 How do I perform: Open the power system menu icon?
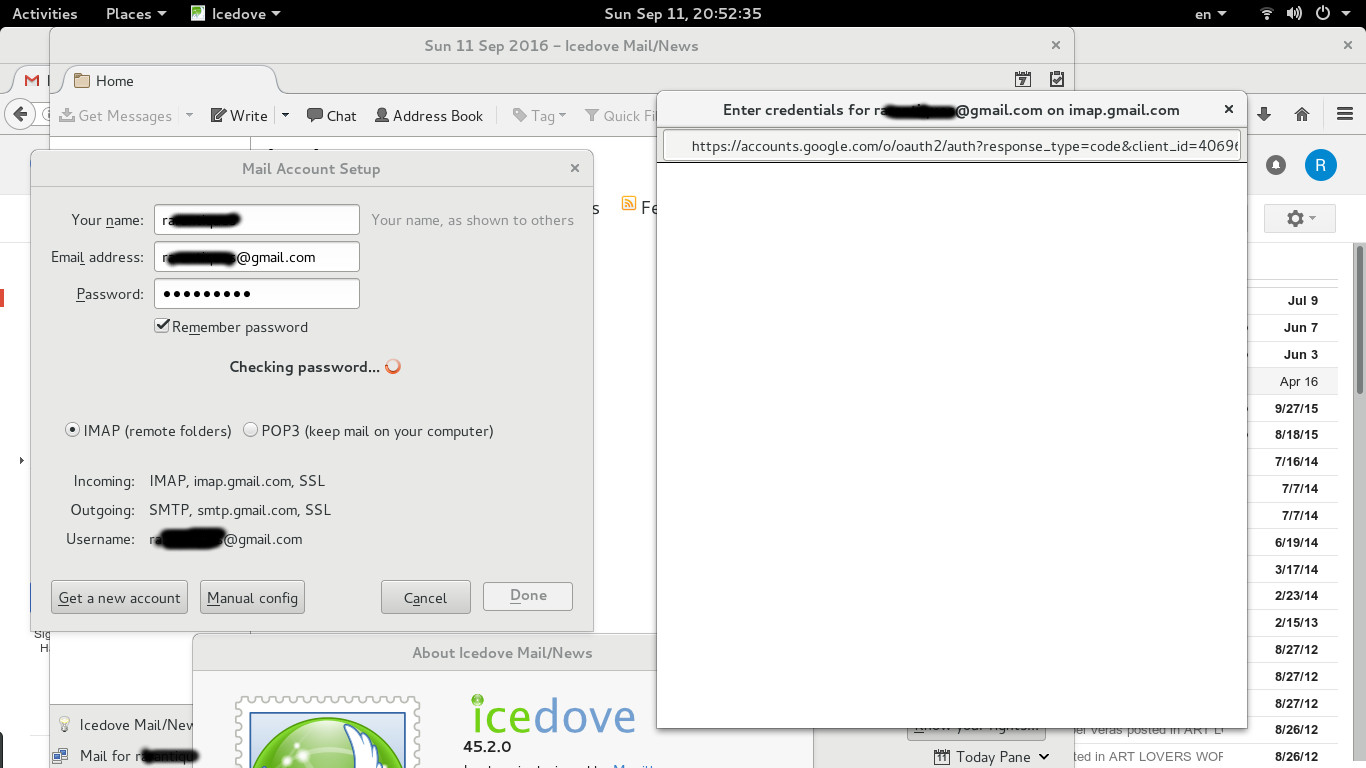1321,14
